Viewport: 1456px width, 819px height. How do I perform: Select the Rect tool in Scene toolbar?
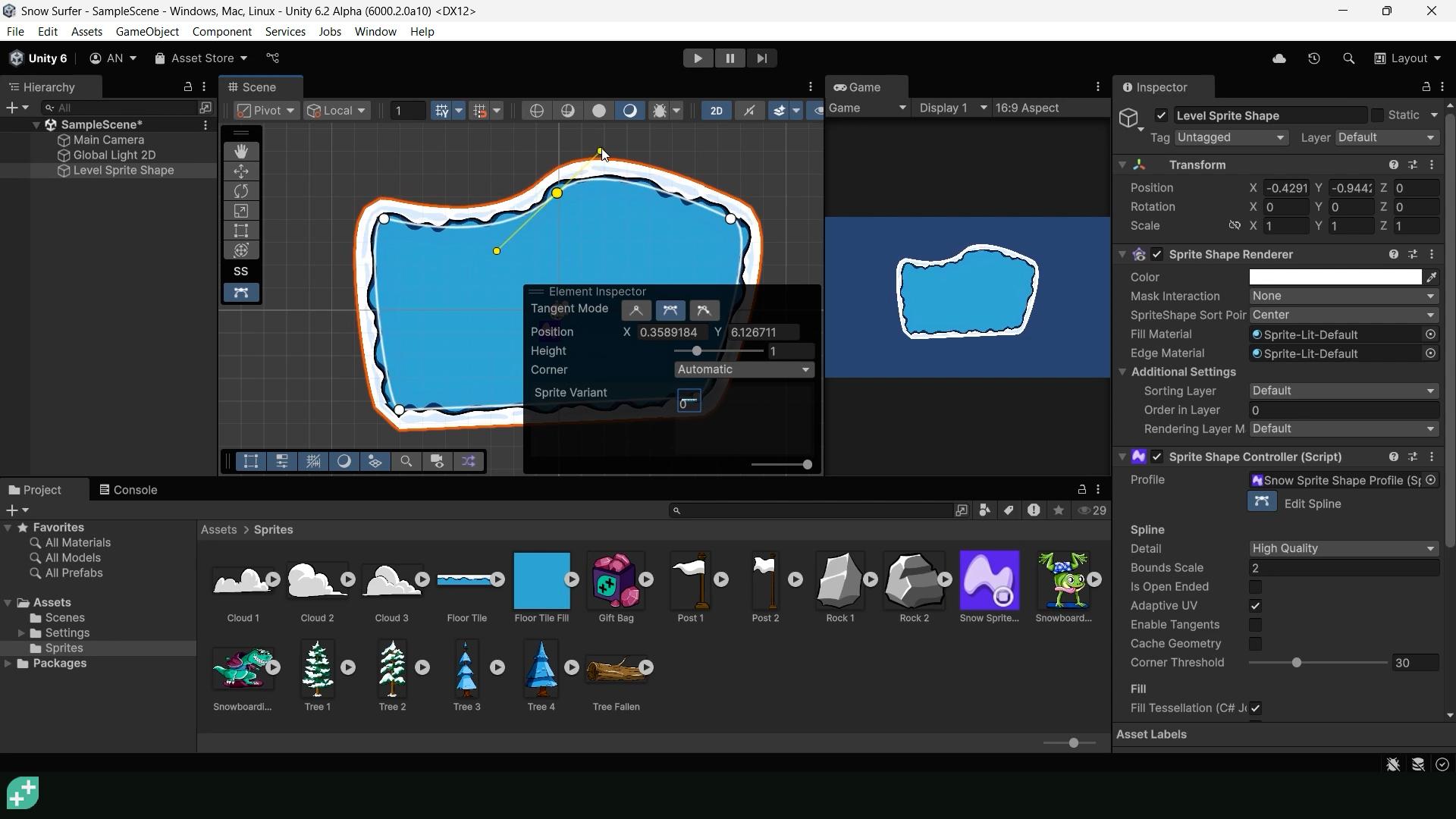[x=241, y=231]
